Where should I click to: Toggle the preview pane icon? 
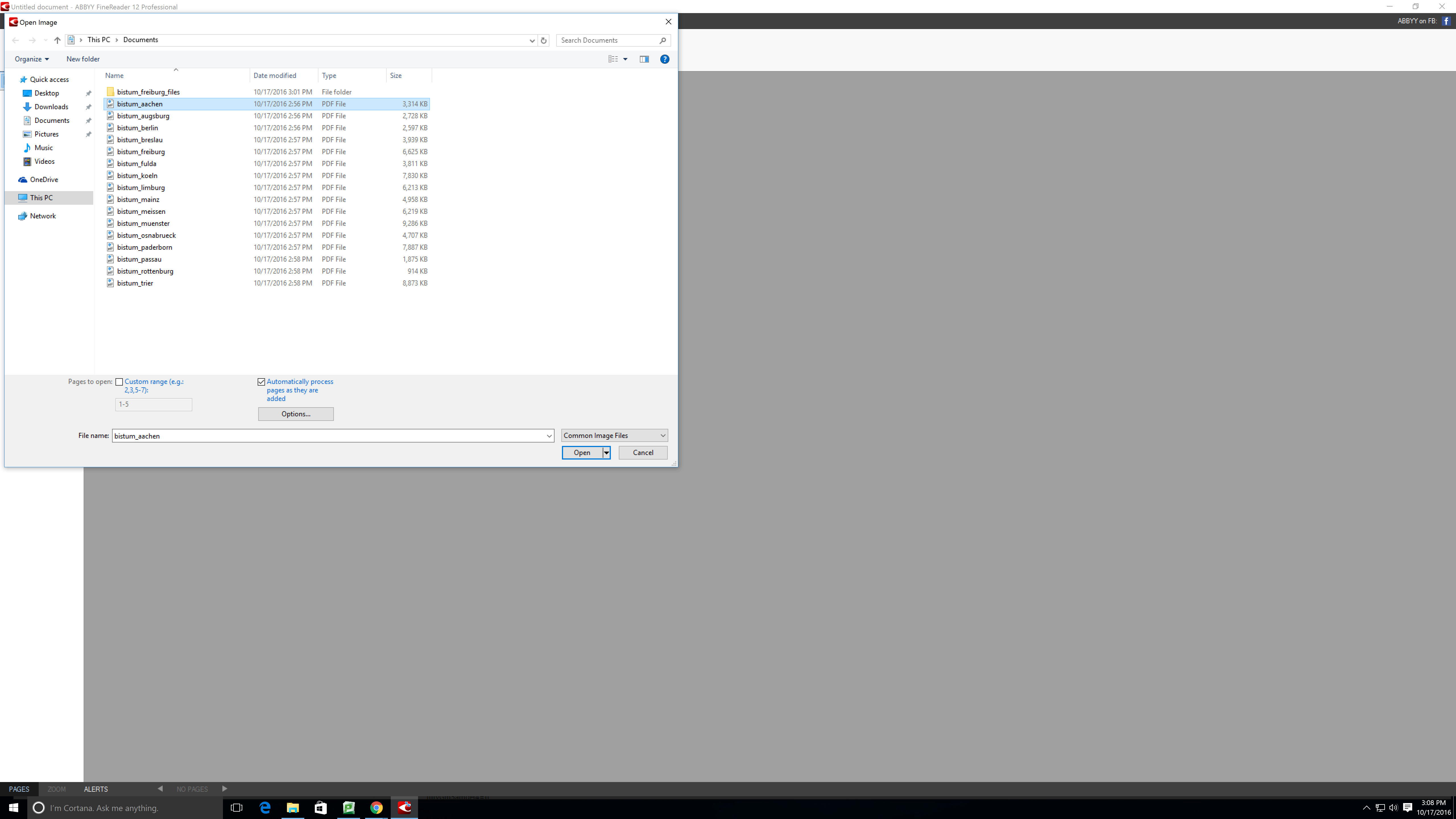(x=644, y=59)
